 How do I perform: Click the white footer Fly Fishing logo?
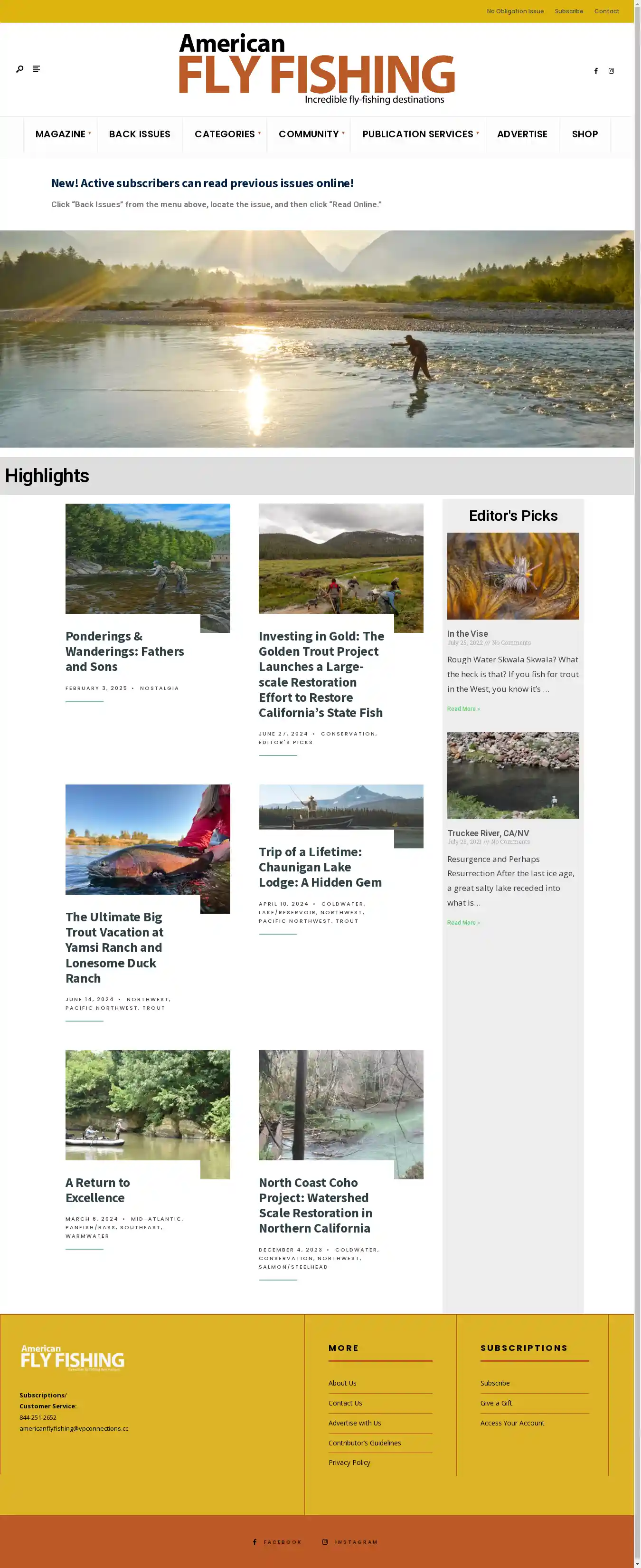[x=72, y=1358]
